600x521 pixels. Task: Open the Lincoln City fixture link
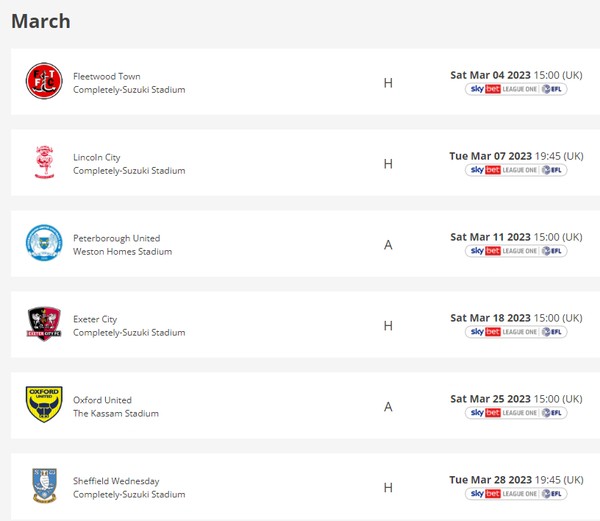coord(97,157)
